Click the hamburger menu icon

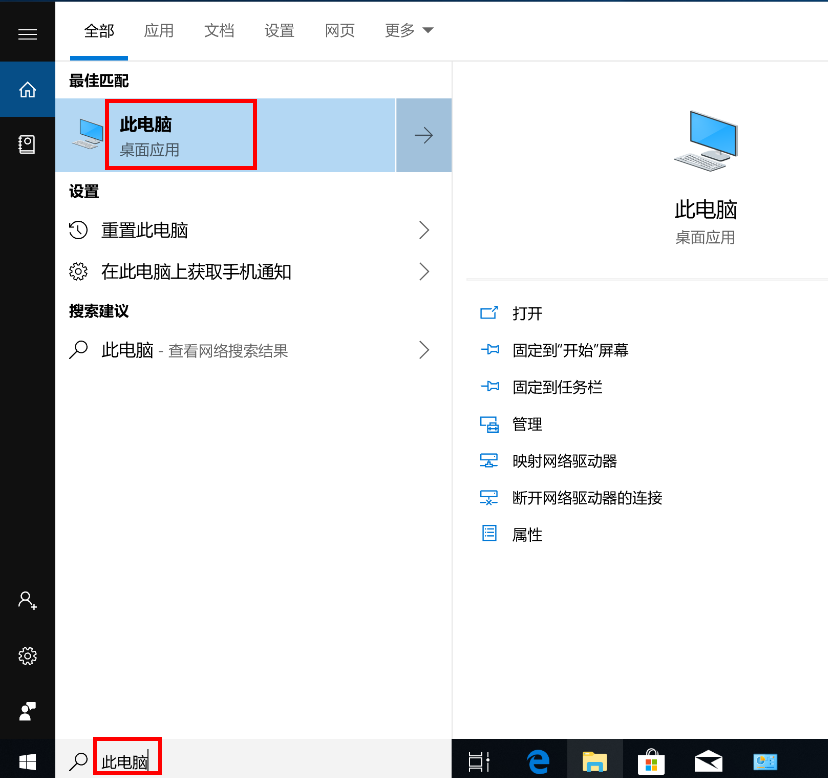pyautogui.click(x=27, y=34)
